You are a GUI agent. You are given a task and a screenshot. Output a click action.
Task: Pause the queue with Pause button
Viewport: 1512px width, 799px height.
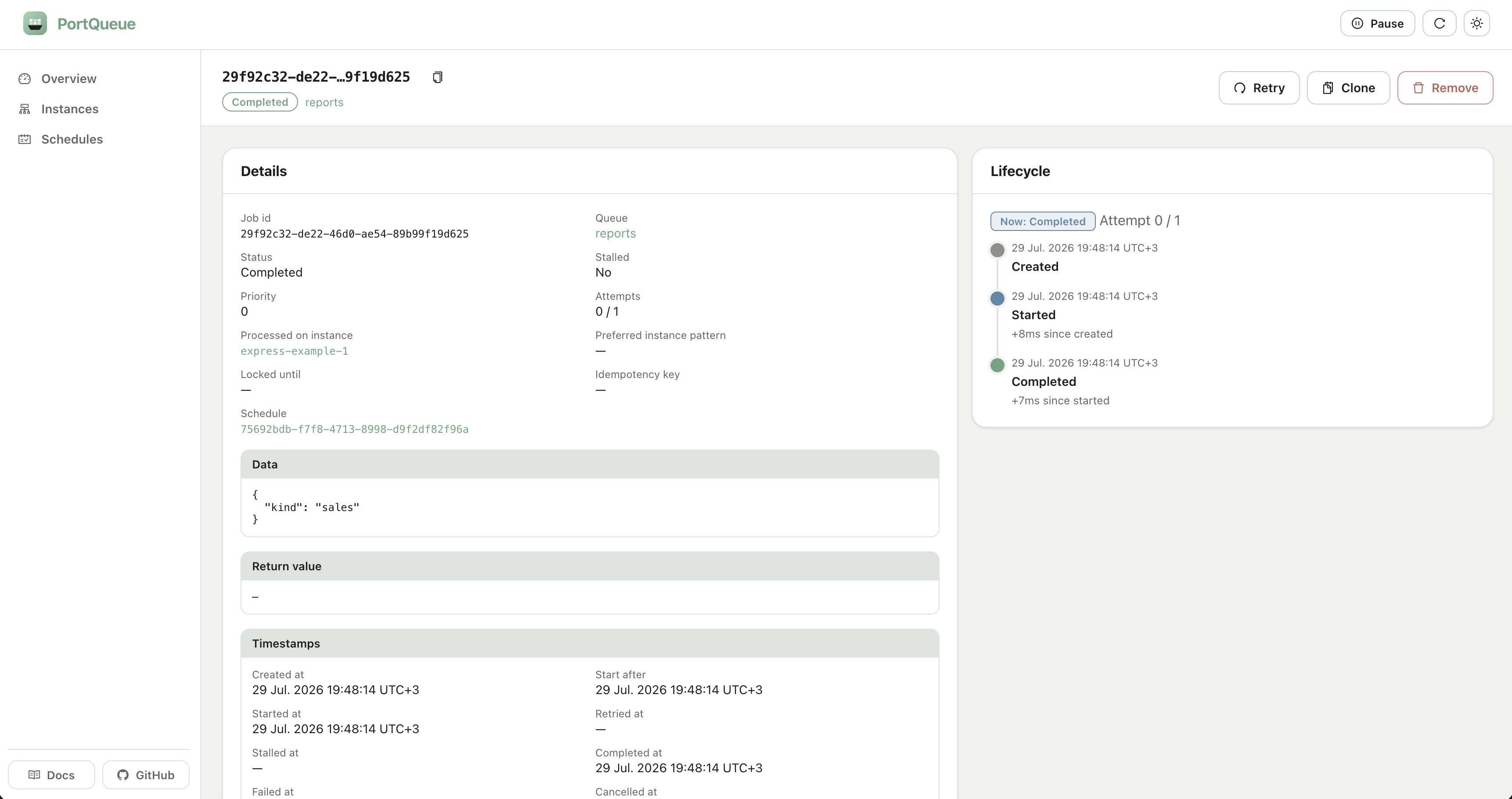(x=1378, y=23)
